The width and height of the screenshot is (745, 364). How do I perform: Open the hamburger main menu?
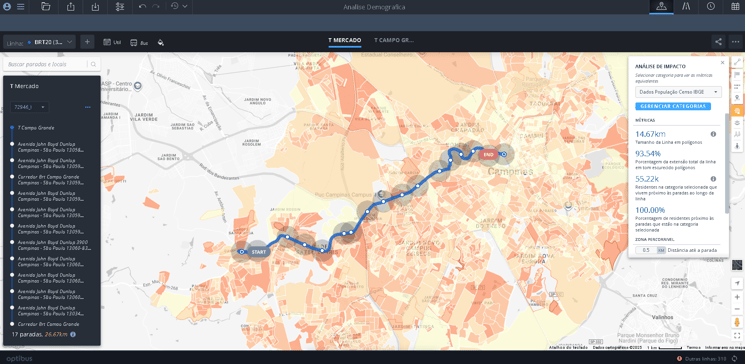(x=21, y=7)
